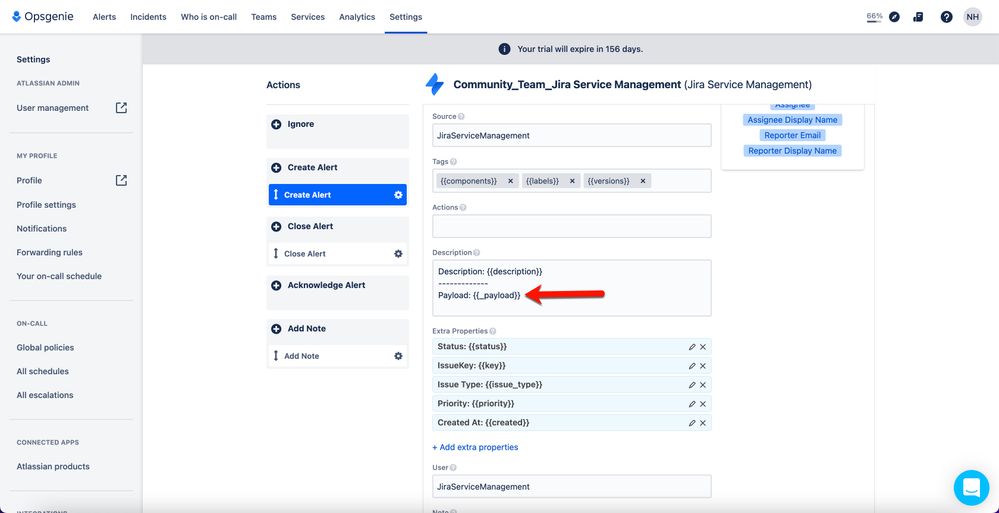Click the 66% progress indicator

[875, 17]
